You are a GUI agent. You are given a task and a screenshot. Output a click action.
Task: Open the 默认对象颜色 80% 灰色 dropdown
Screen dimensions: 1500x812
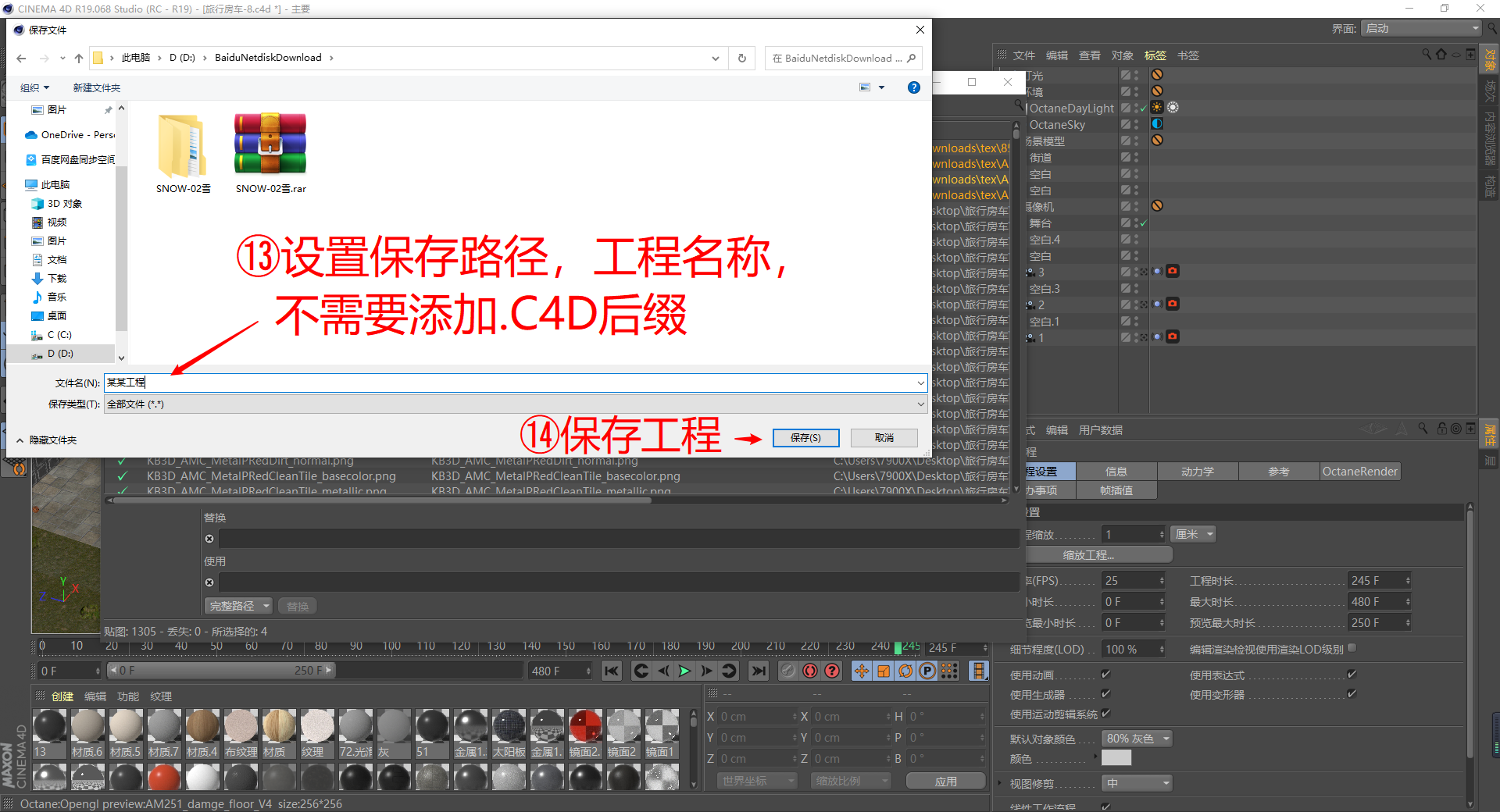coord(1137,739)
